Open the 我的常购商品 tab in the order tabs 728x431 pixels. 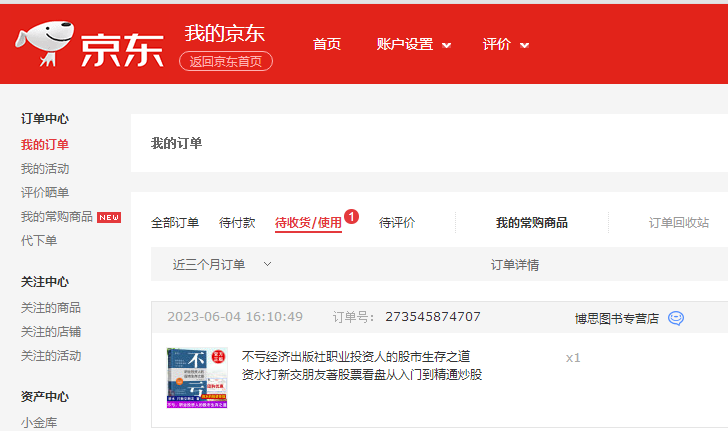coord(532,222)
